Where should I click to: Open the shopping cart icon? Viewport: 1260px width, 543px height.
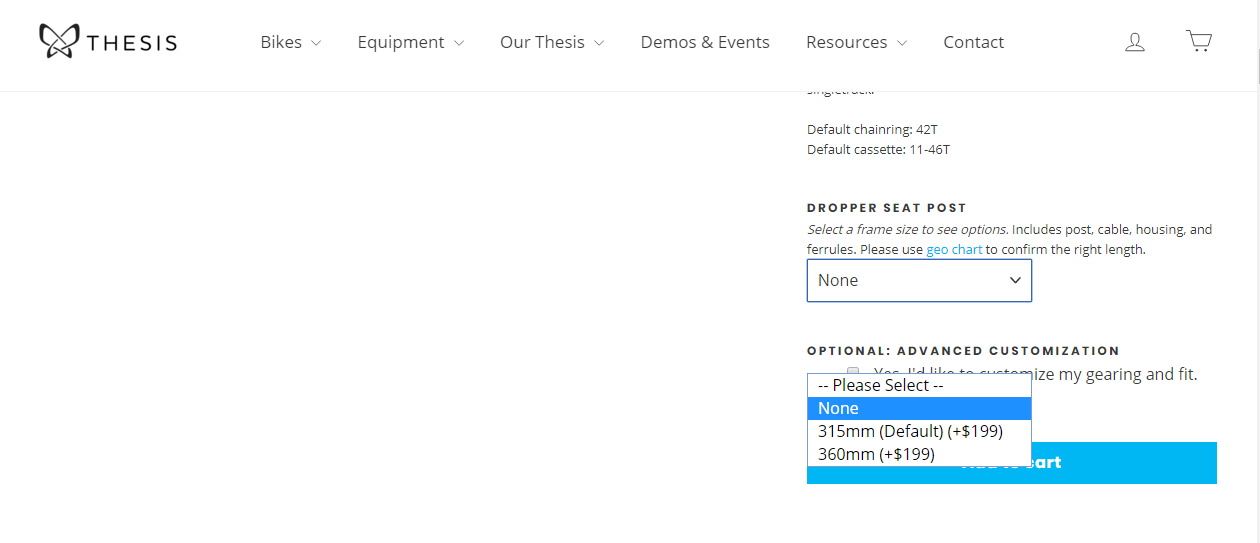point(1199,41)
